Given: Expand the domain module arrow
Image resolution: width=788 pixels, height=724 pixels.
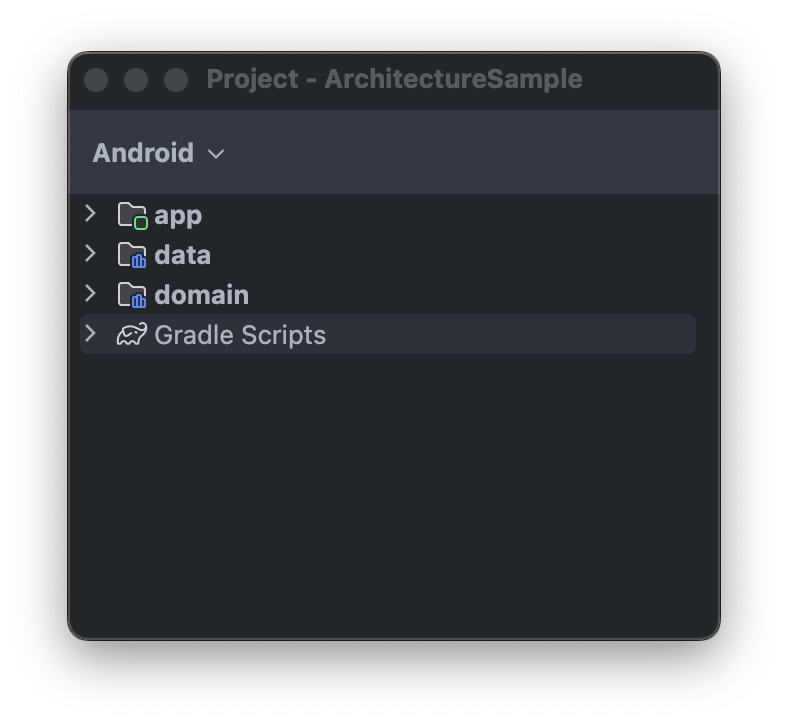Looking at the screenshot, I should [90, 293].
